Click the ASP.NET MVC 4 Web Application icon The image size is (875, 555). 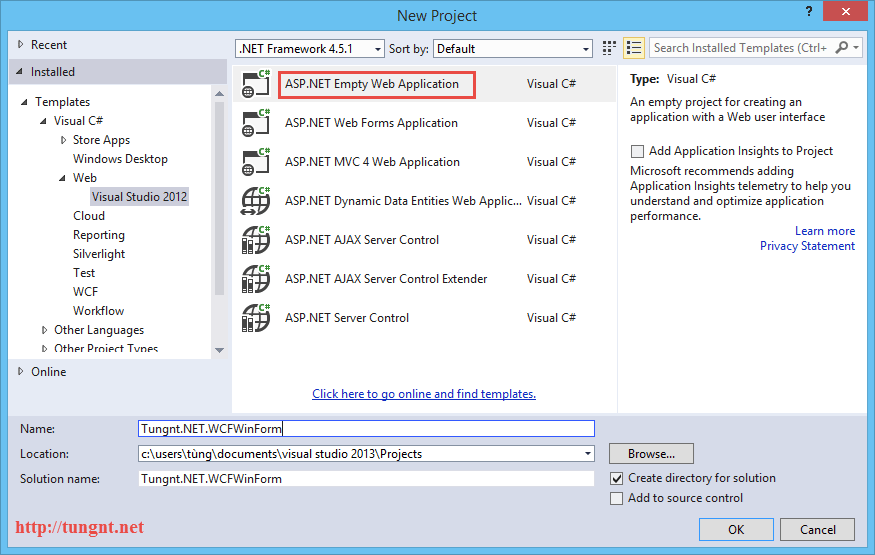[256, 162]
